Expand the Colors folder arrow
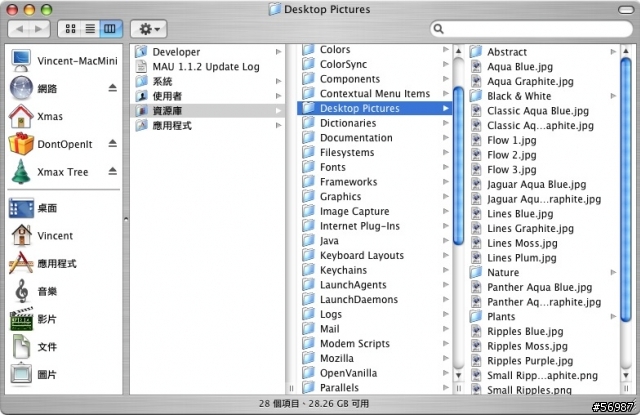640x415 pixels. 446,49
